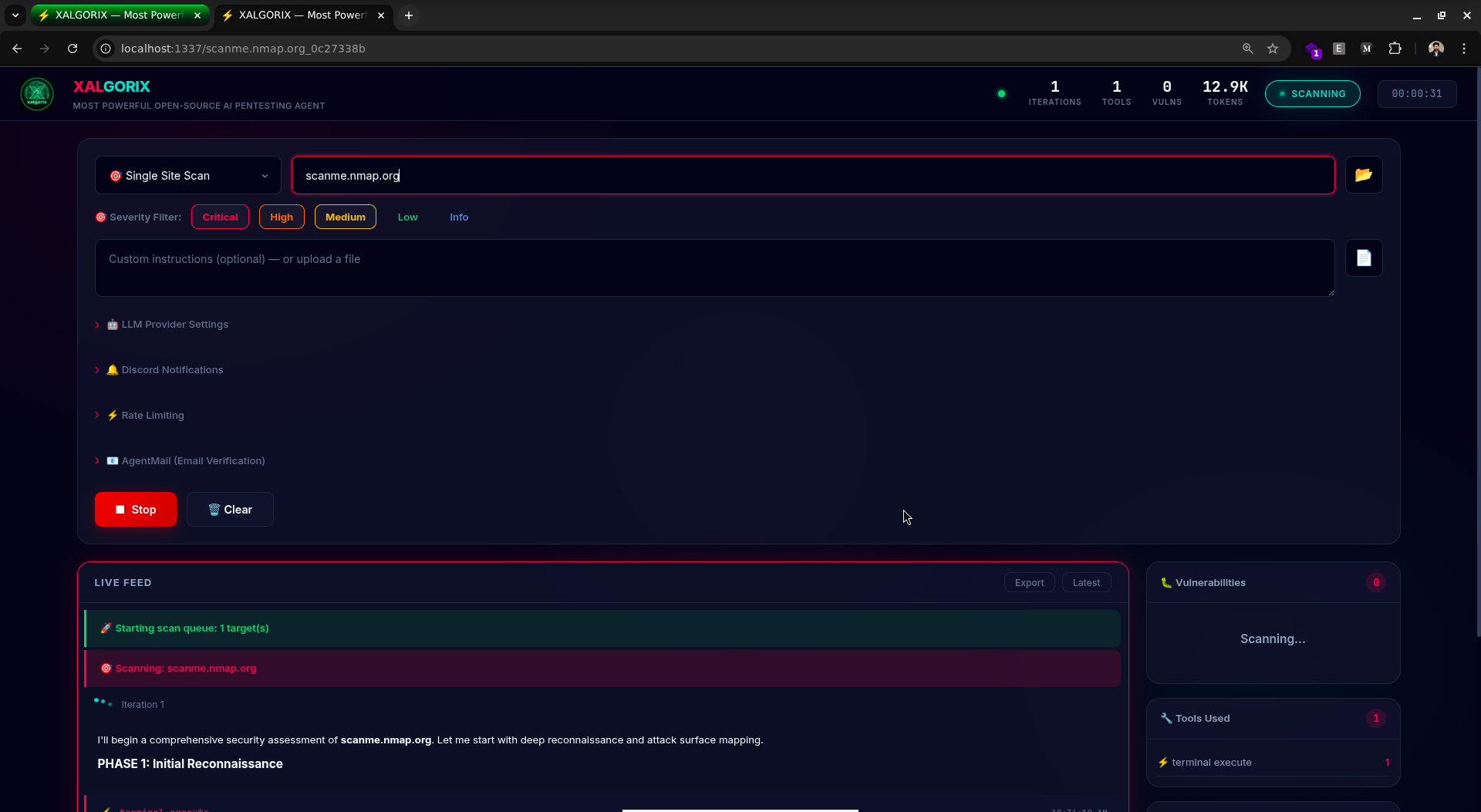The height and width of the screenshot is (812, 1481).
Task: Toggle the Medium severity filter
Action: (346, 217)
